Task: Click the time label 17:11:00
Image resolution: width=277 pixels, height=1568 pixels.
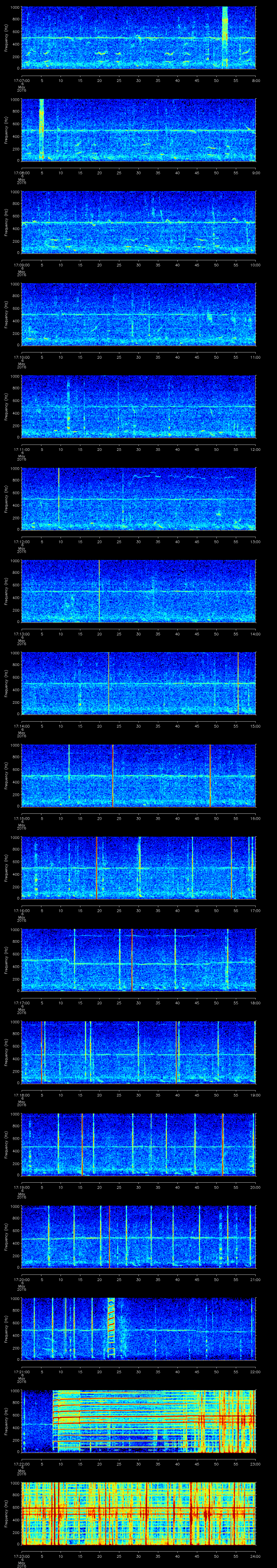Action: 21,449
